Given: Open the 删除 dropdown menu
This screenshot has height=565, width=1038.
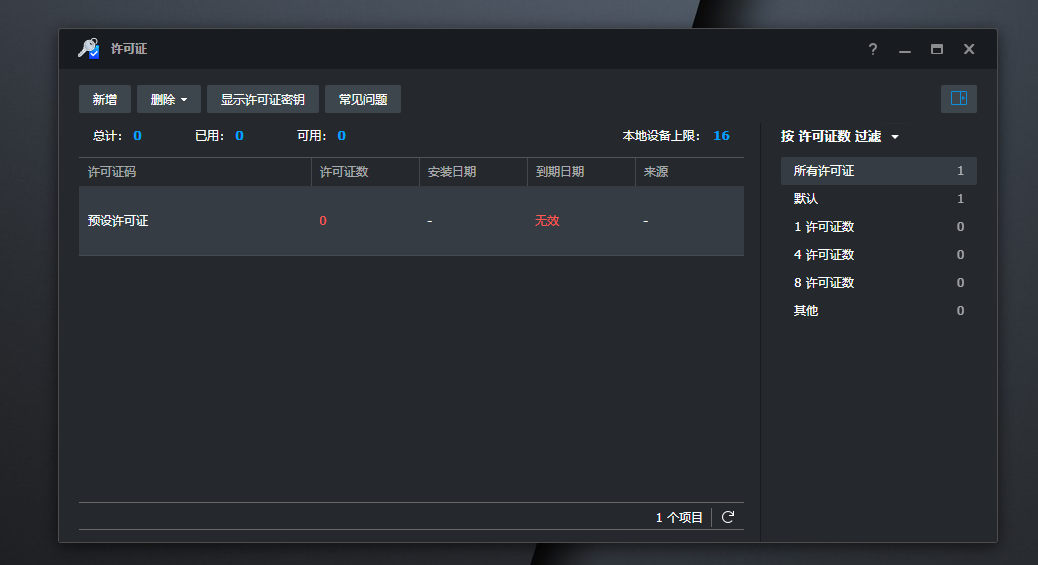Looking at the screenshot, I should pos(169,99).
